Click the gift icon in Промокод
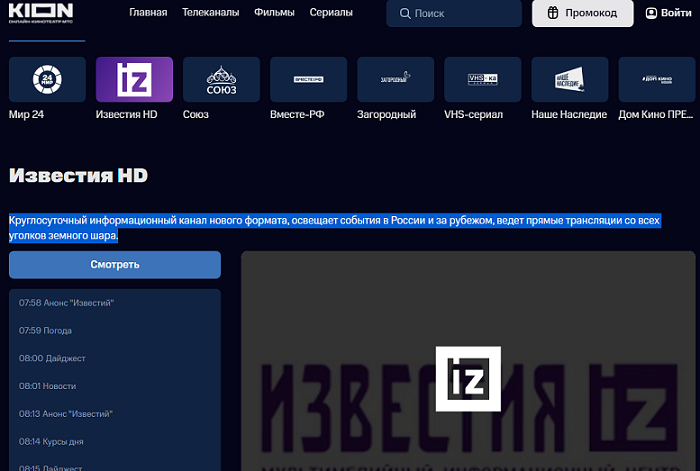 [553, 13]
